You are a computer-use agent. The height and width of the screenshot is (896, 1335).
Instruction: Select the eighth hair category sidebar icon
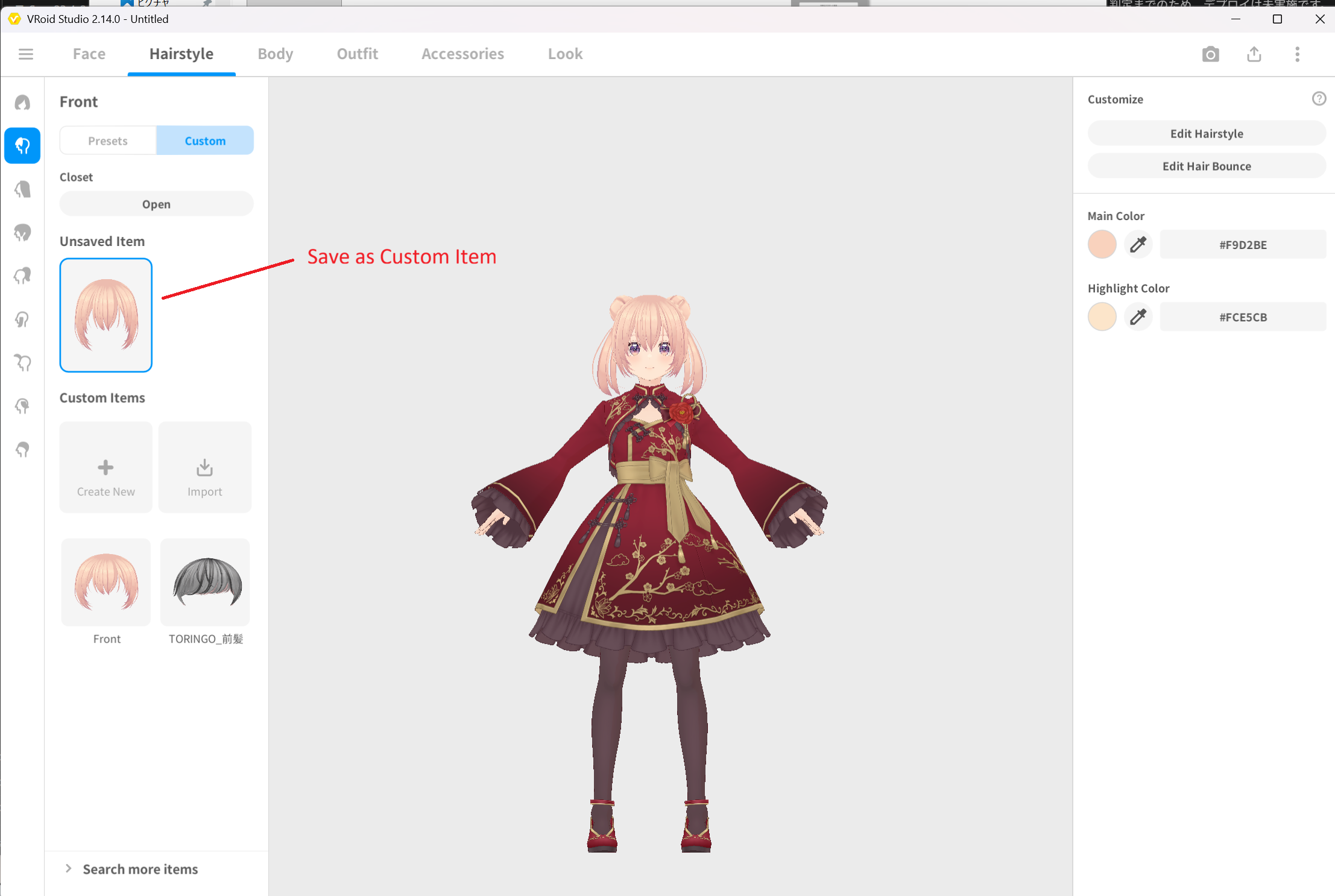[22, 406]
